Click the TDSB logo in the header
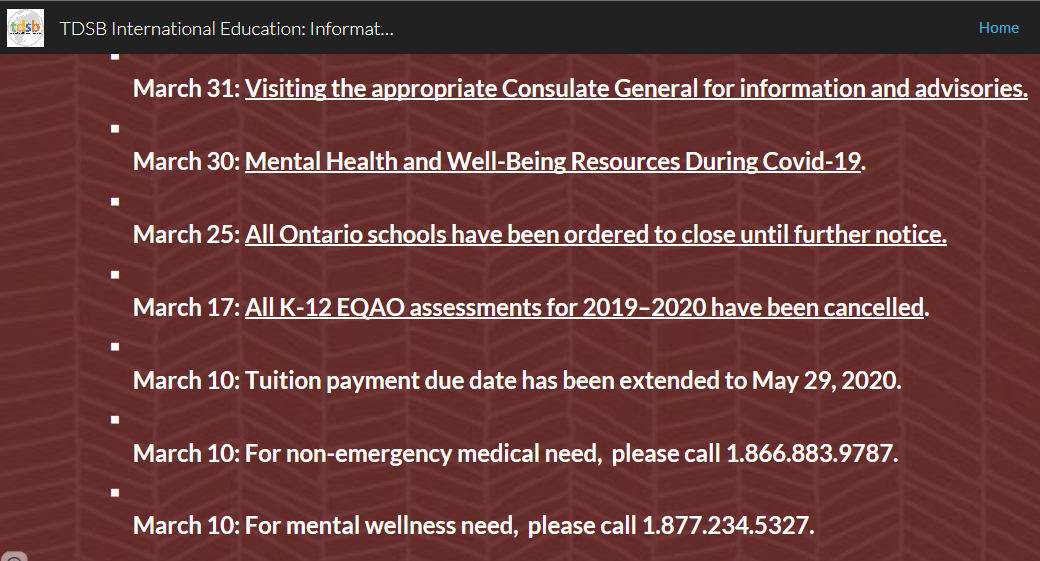 click(x=25, y=27)
